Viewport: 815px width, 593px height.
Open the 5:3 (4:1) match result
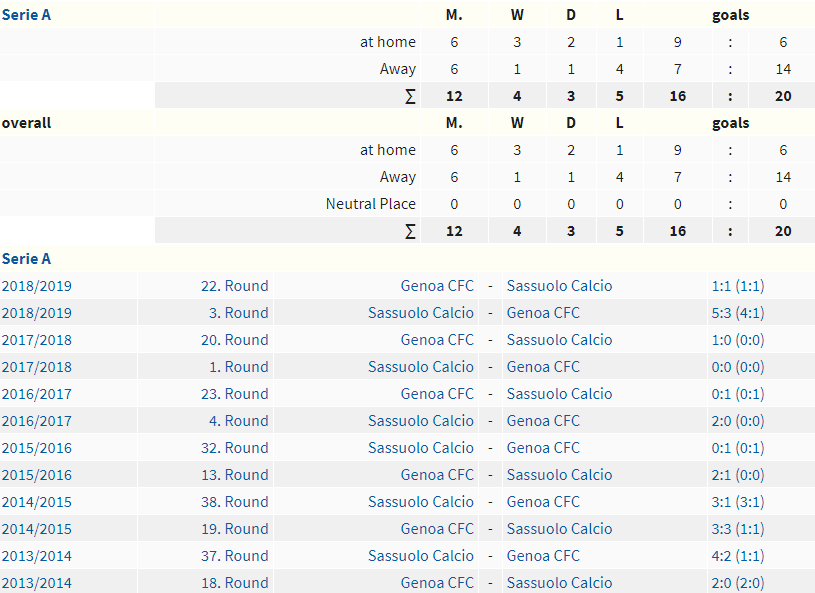(x=738, y=313)
